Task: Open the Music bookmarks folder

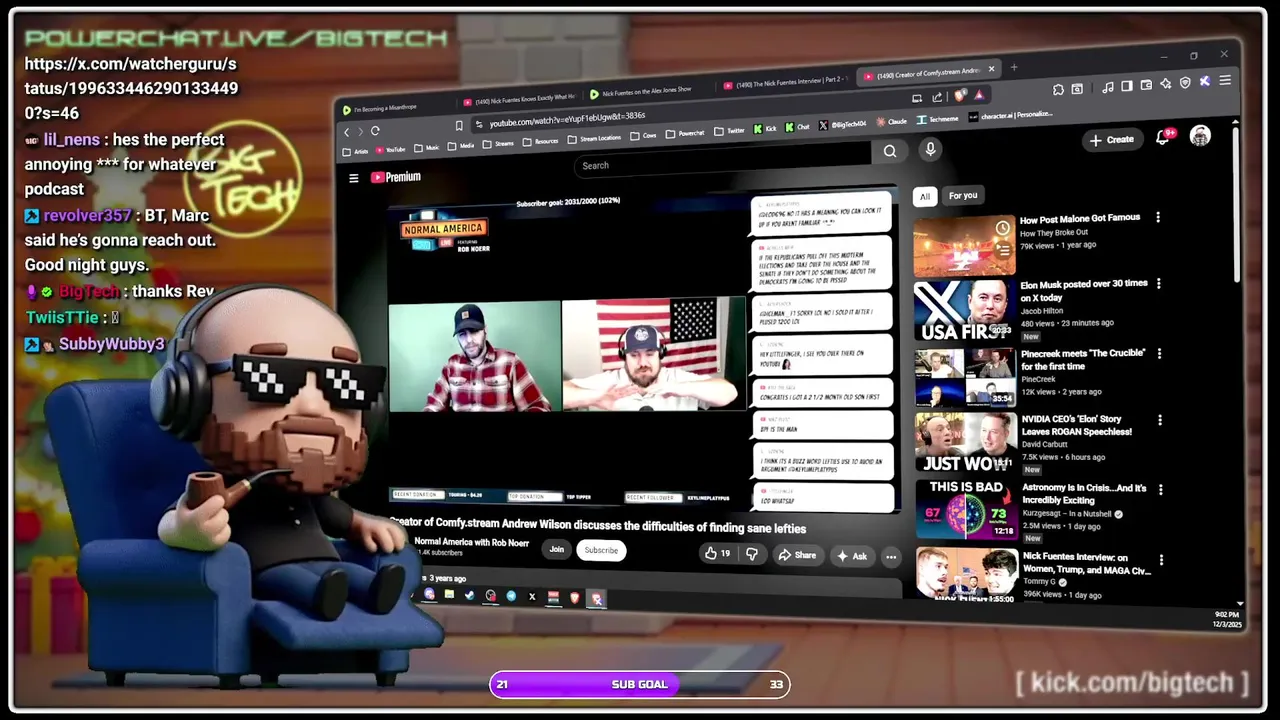Action: tap(426, 147)
